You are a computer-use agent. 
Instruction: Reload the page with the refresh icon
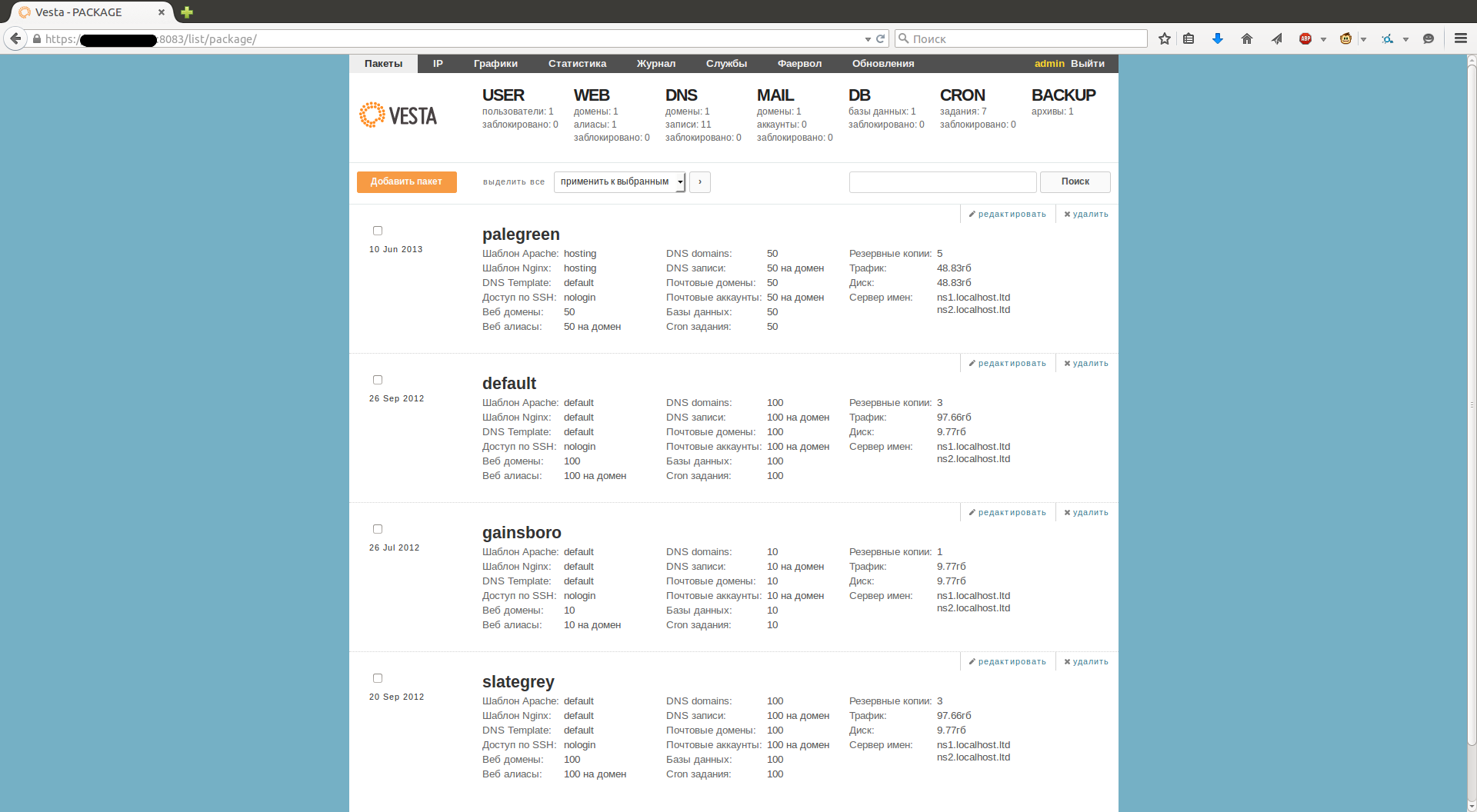tap(880, 38)
